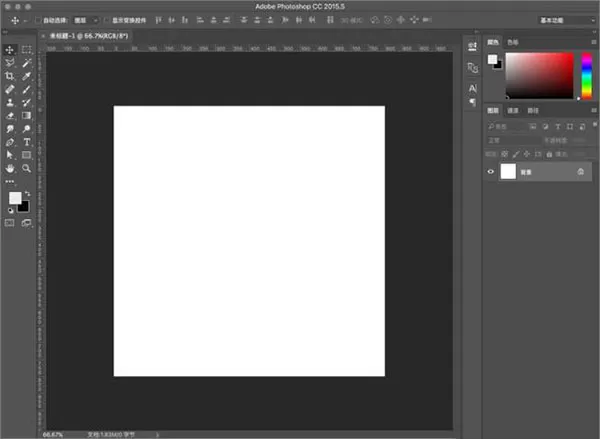Switch to the 路径 paths tab
600x439 pixels.
click(533, 111)
